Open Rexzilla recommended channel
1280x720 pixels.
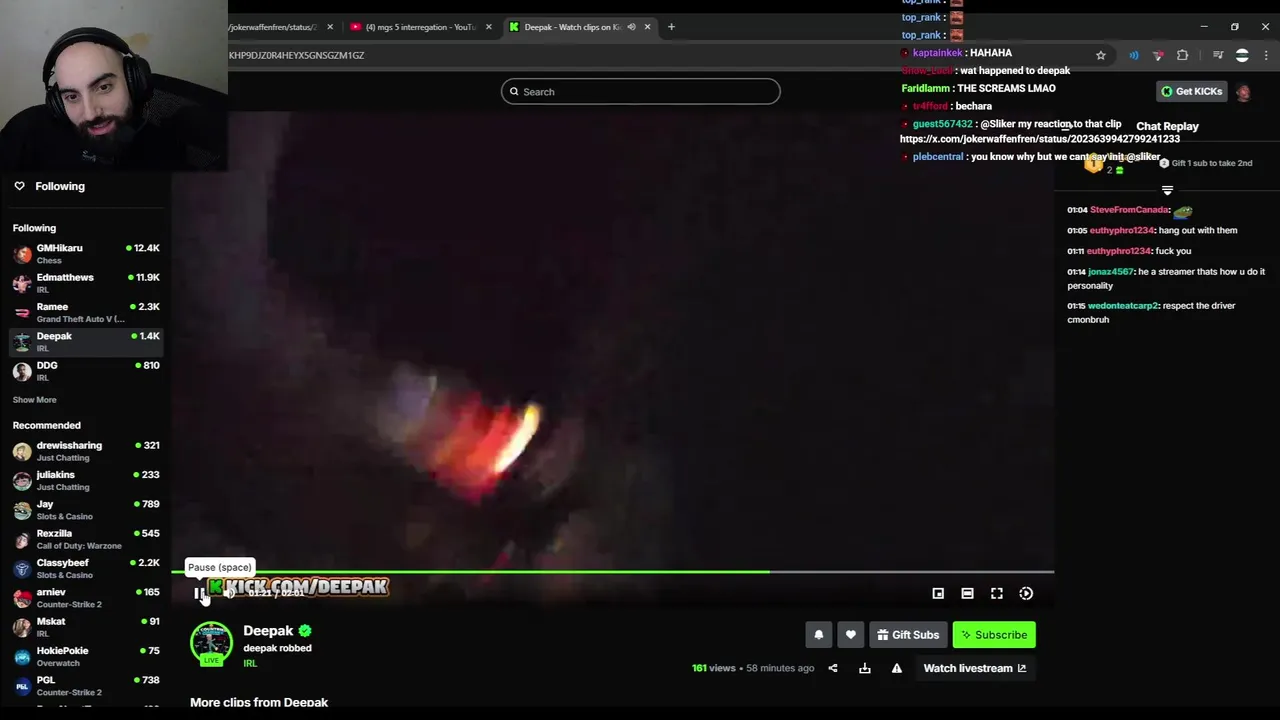pos(86,539)
